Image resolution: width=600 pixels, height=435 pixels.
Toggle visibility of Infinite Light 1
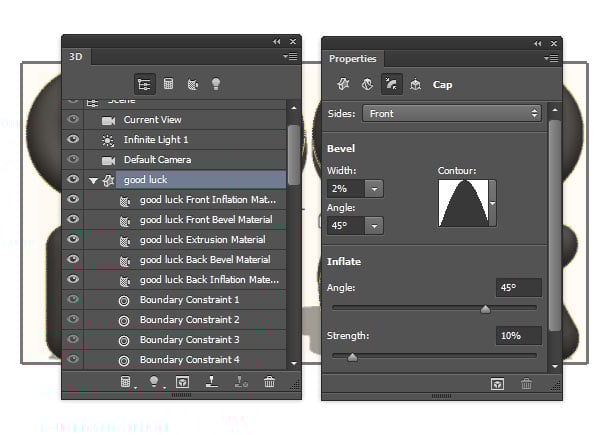tap(73, 139)
